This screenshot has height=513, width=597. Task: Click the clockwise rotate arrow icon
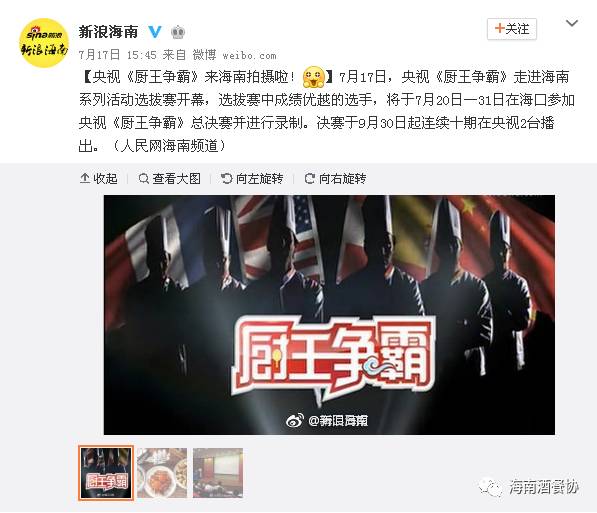310,178
